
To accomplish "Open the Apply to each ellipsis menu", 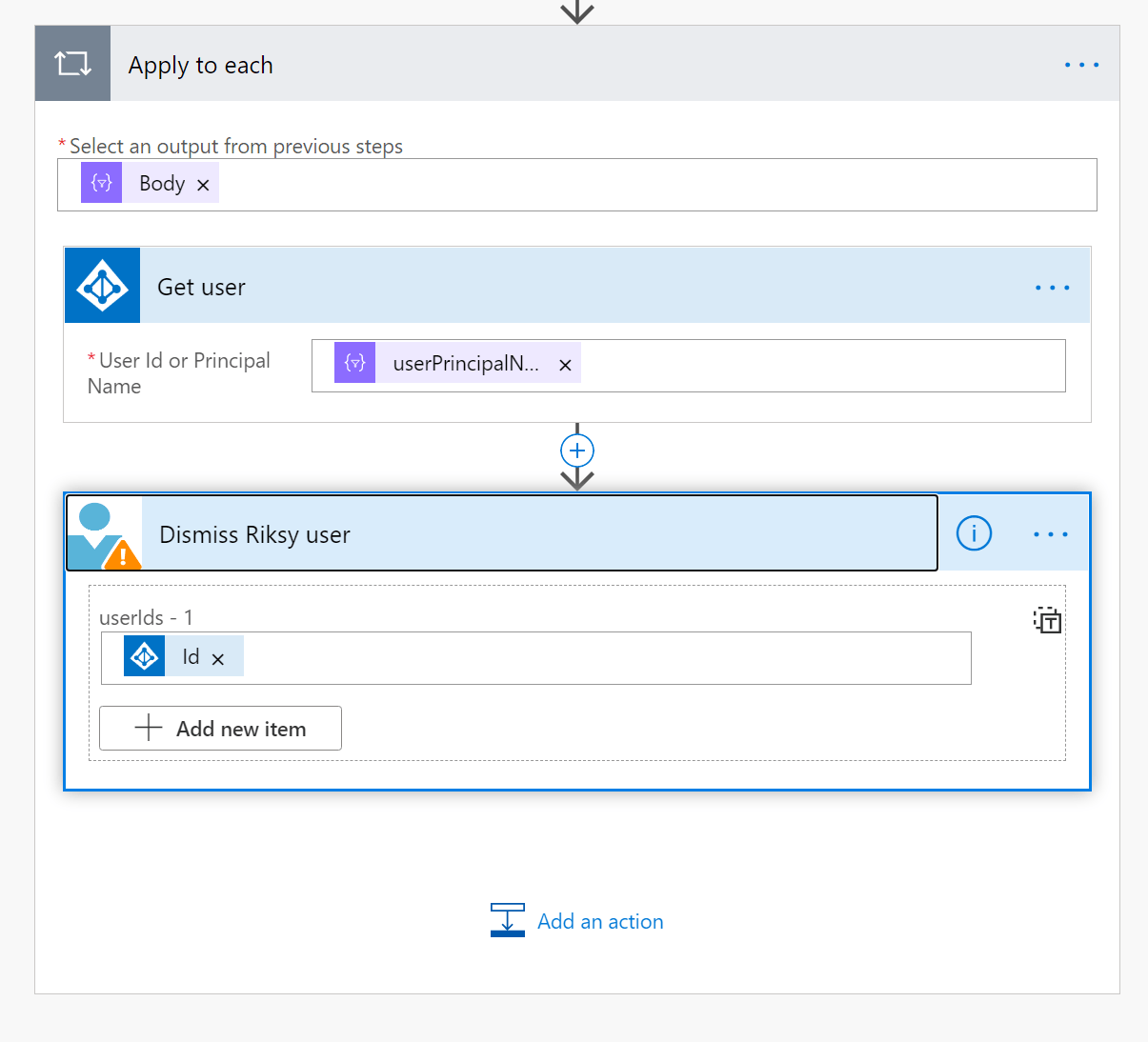I will coord(1081,65).
